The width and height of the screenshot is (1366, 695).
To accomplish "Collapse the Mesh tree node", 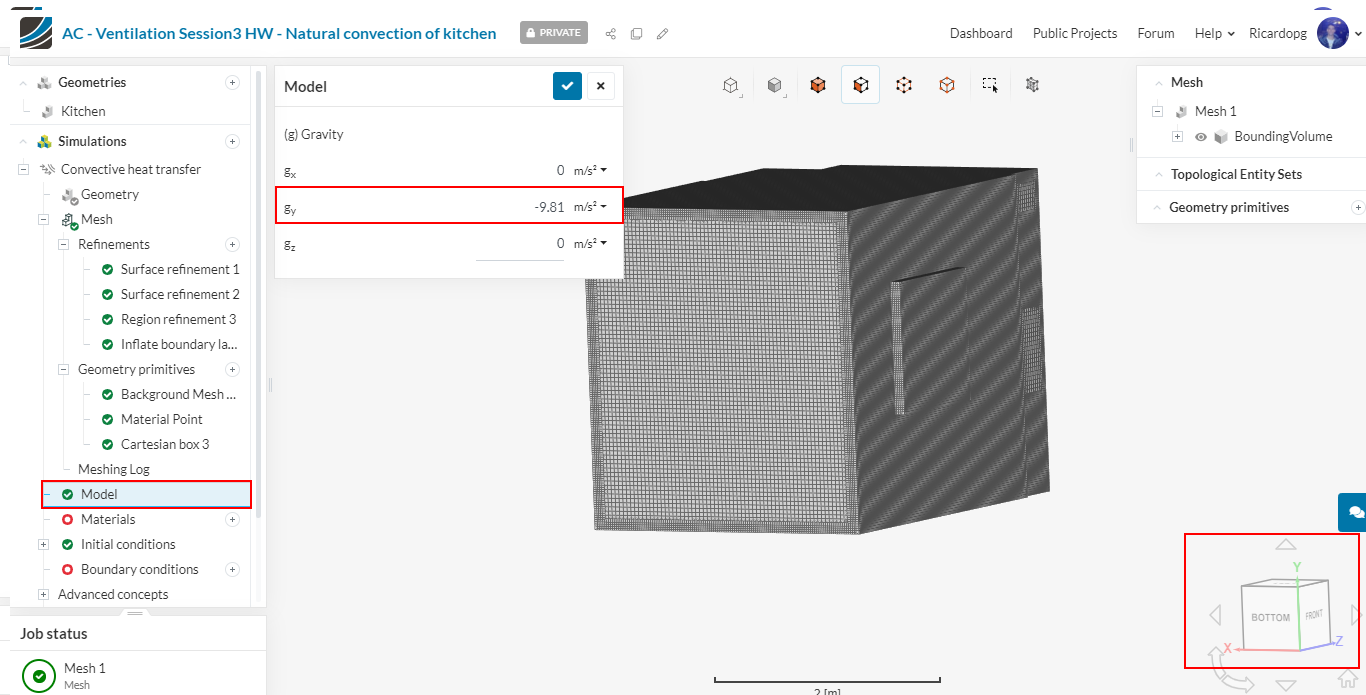I will (43, 220).
